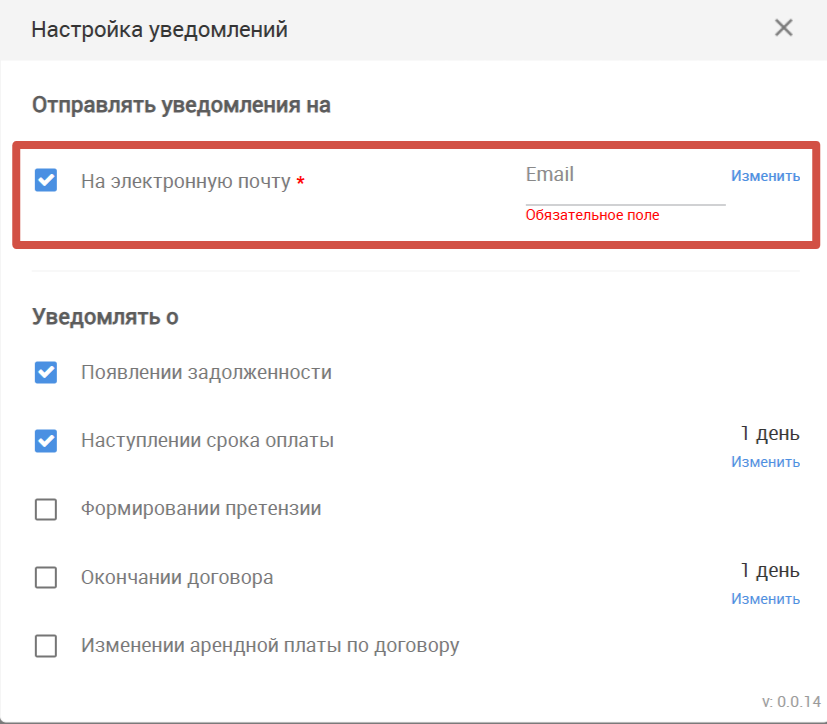Enable the Формировании претензии checkbox
The image size is (827, 724).
click(x=46, y=509)
